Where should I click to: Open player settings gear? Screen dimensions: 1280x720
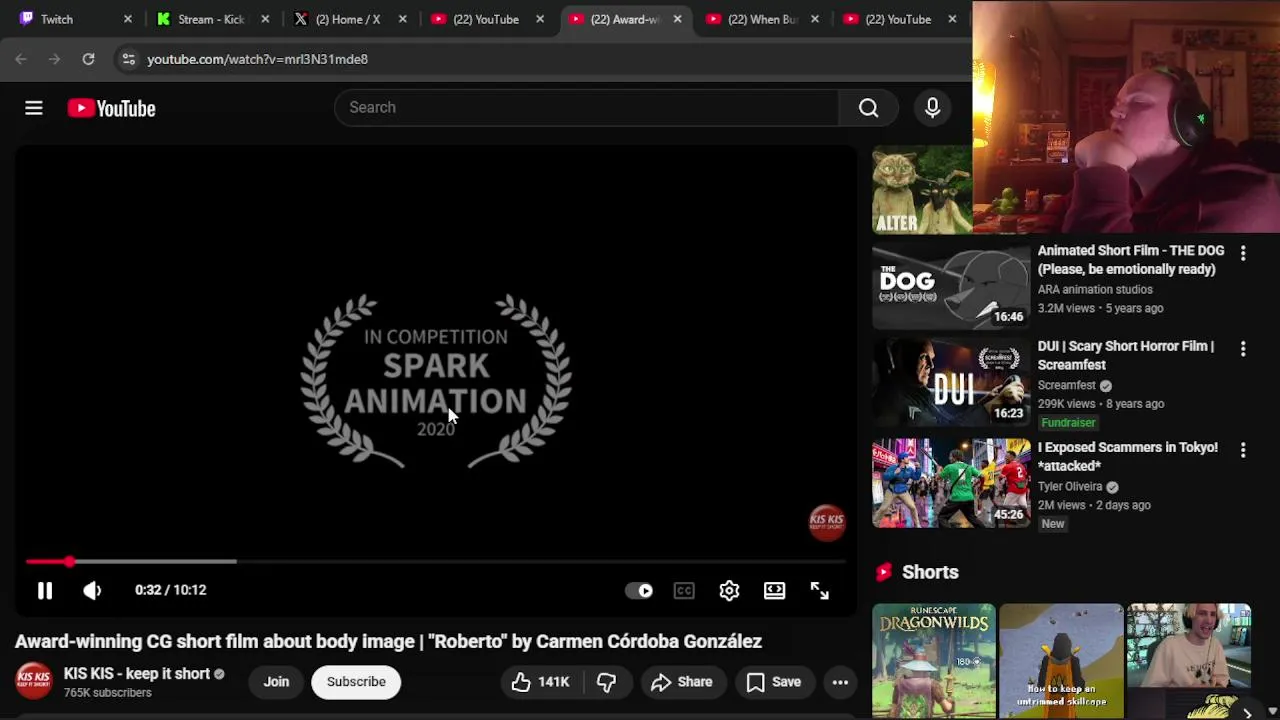pos(729,591)
